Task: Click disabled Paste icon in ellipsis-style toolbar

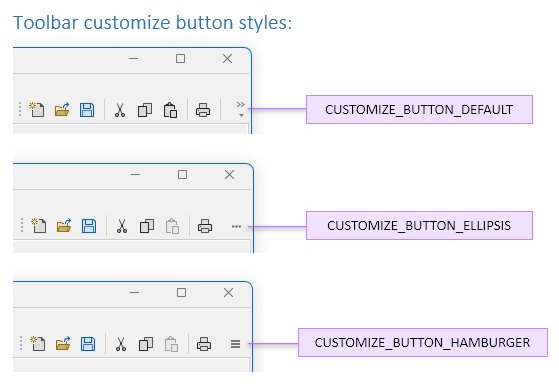Action: pyautogui.click(x=172, y=226)
